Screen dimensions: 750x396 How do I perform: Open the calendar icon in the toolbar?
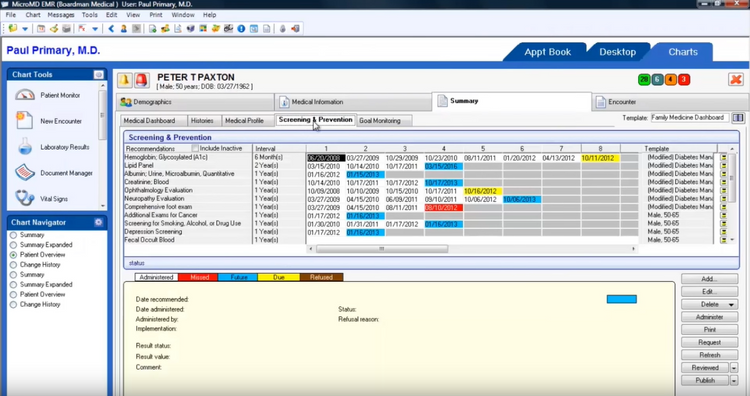point(41,29)
